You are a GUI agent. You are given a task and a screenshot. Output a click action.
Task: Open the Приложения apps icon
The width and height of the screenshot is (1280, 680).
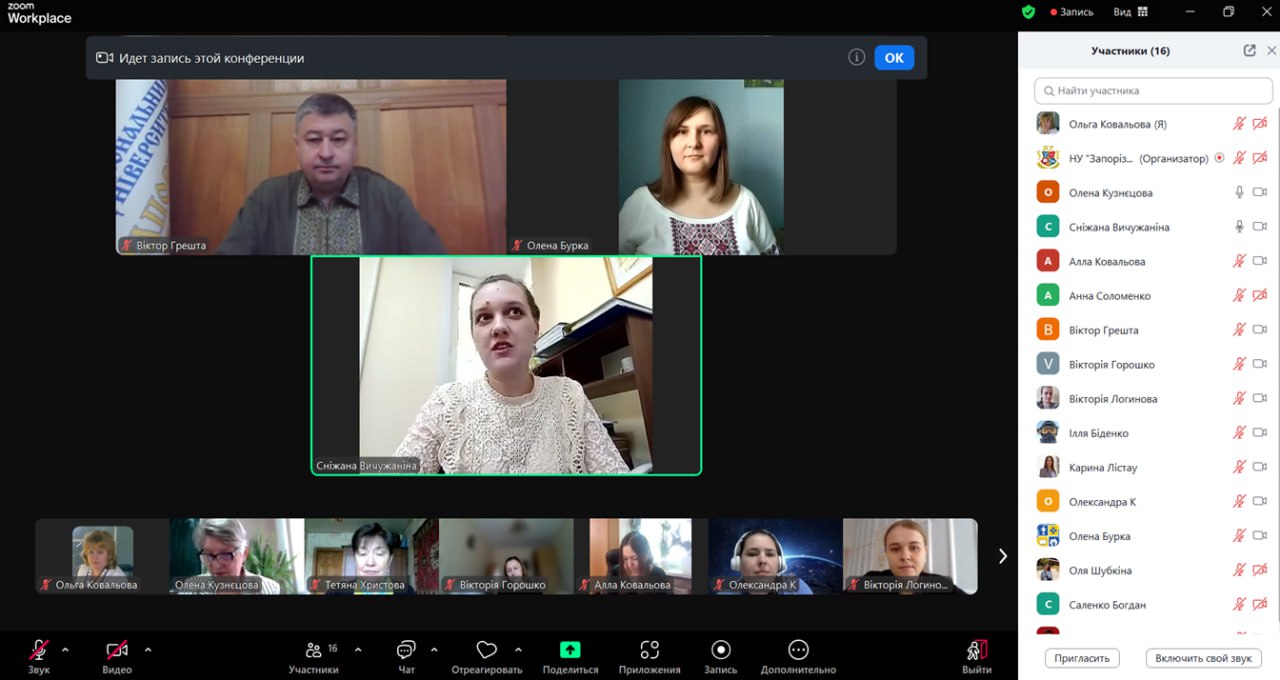(649, 650)
